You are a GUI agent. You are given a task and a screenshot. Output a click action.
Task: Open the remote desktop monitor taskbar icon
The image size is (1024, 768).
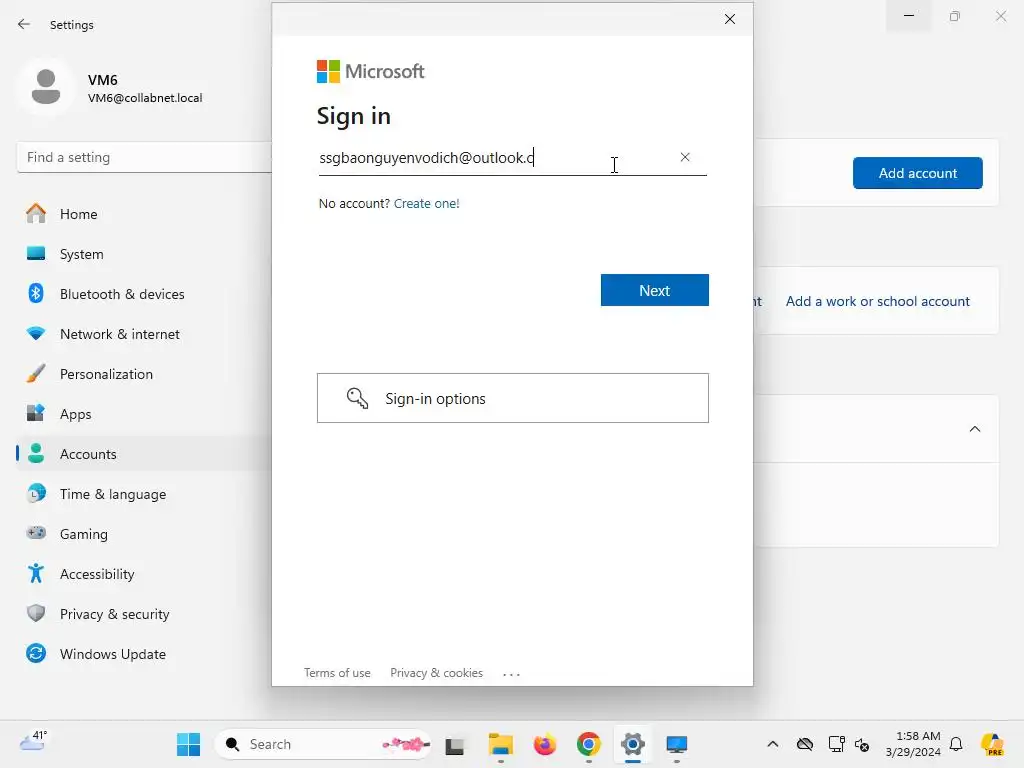pos(677,744)
